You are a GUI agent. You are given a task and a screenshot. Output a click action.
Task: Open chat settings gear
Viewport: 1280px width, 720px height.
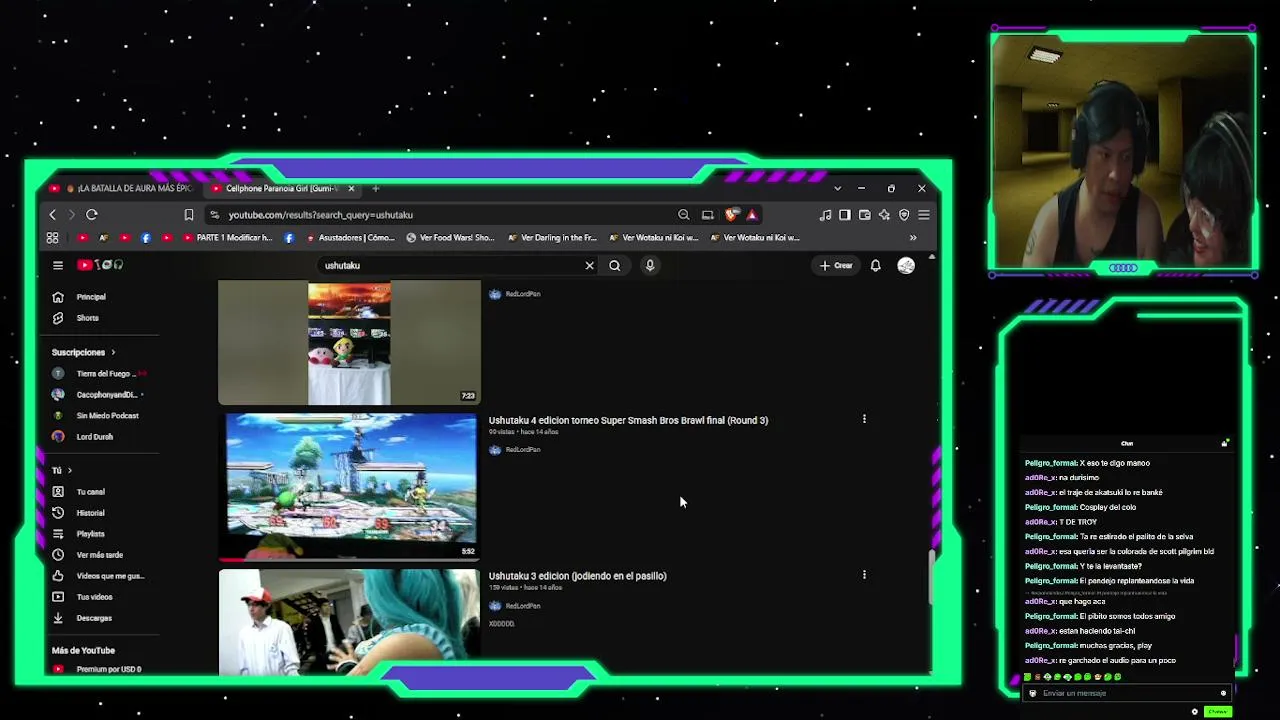(x=1194, y=712)
